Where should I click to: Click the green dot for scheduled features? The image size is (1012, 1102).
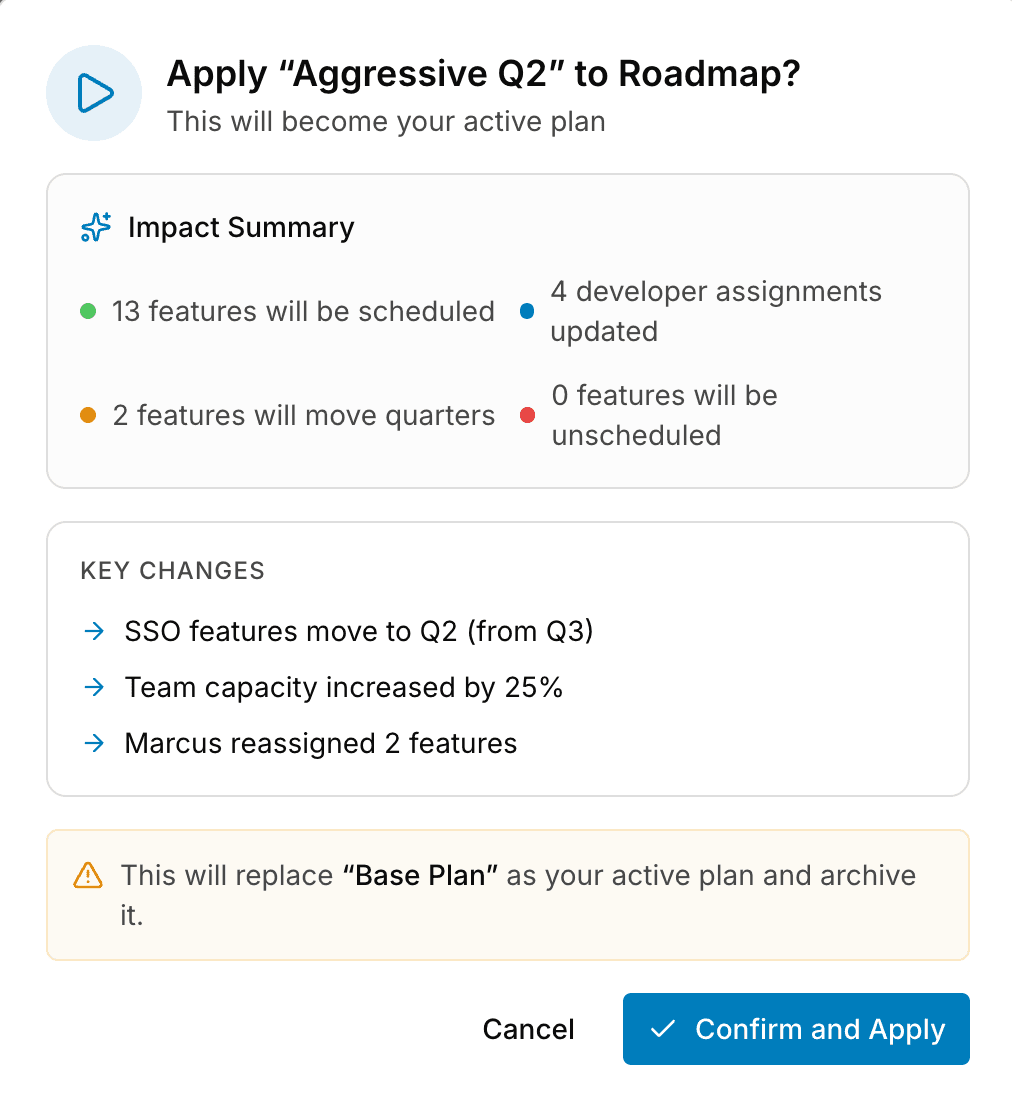pos(88,311)
